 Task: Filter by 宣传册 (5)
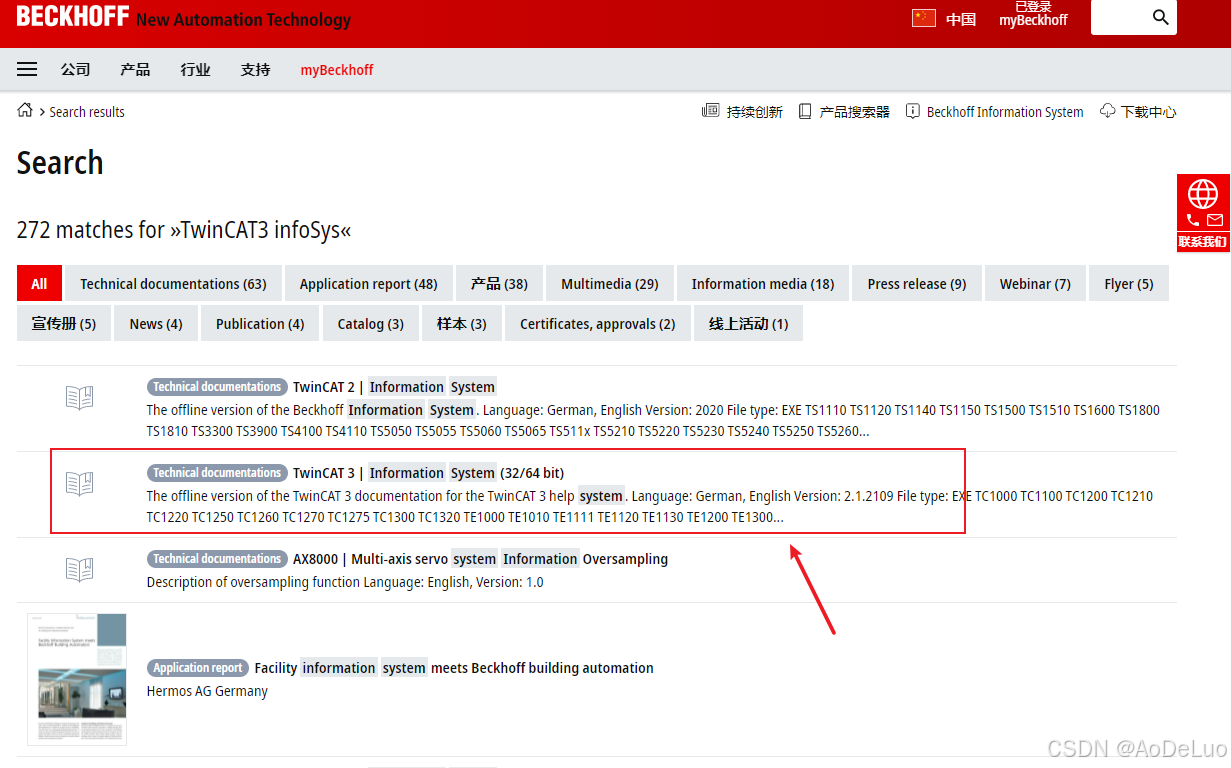click(64, 324)
